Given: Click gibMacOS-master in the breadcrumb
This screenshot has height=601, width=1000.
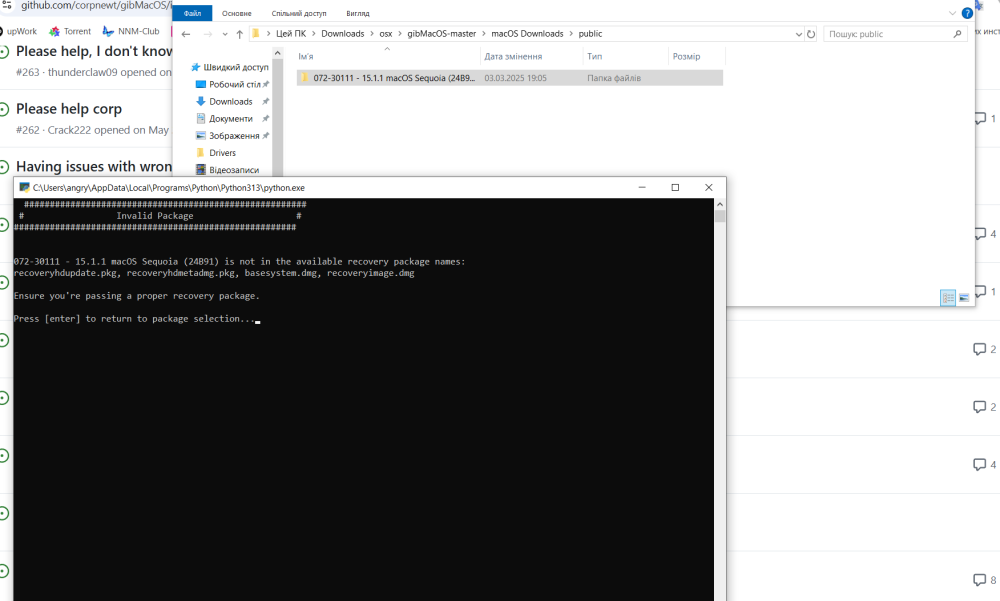Looking at the screenshot, I should pos(441,34).
